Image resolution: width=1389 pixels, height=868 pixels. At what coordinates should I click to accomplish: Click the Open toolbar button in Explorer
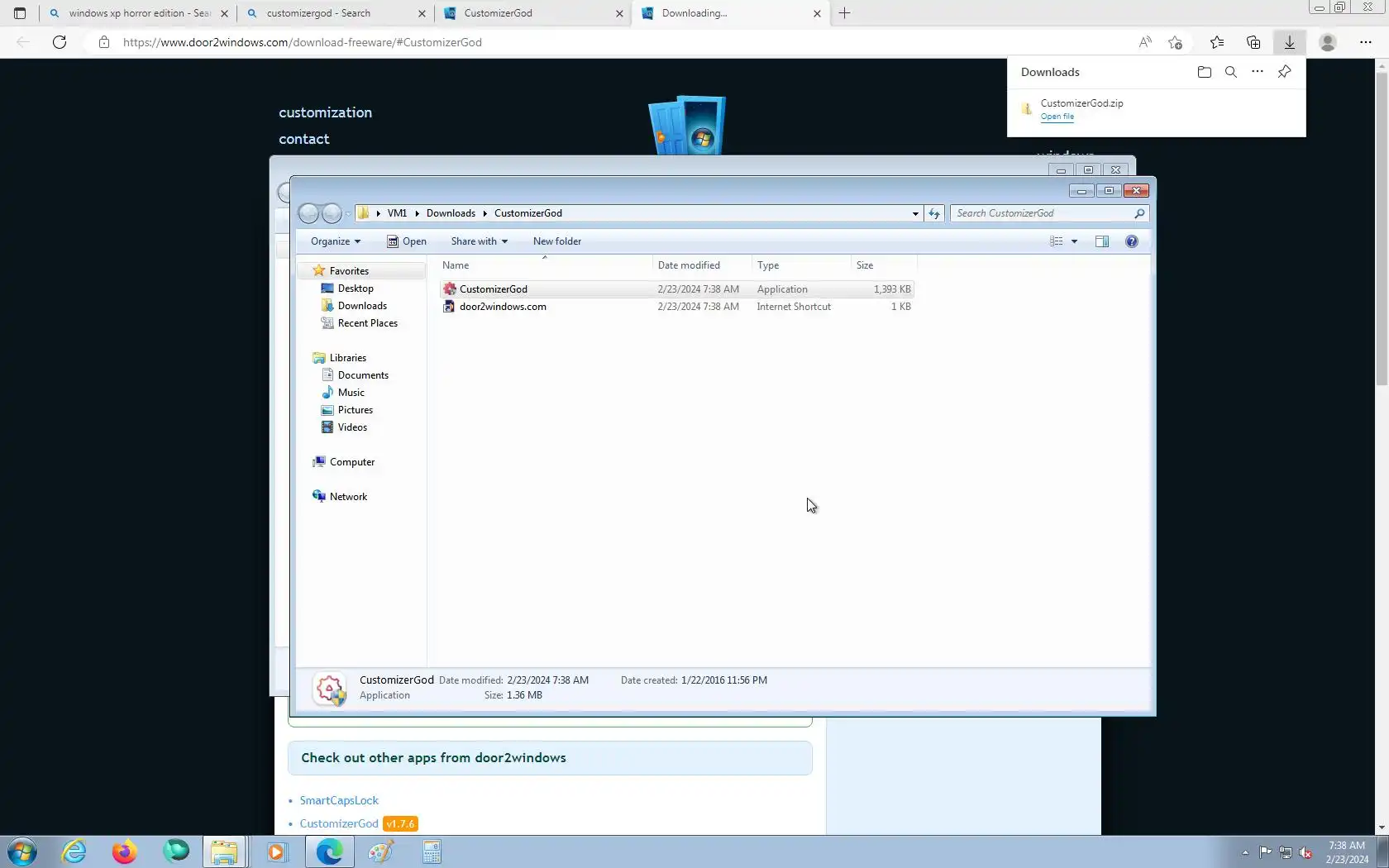click(x=407, y=241)
